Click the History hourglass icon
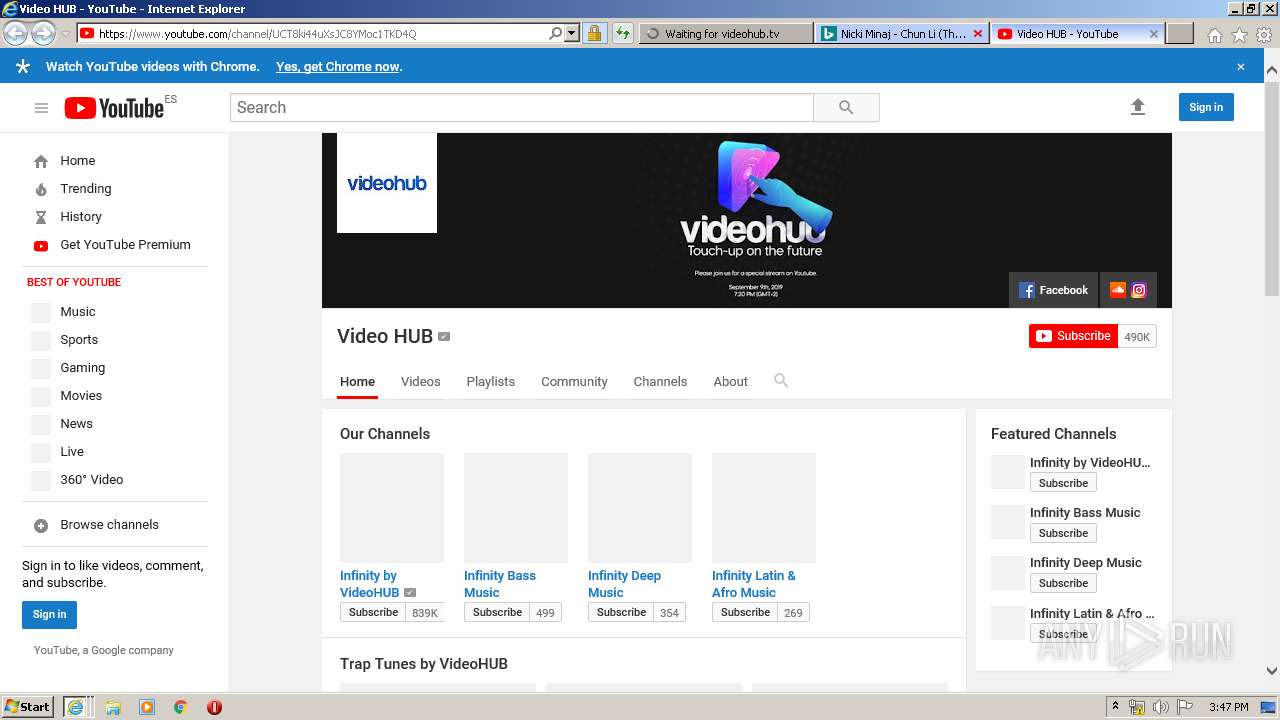1280x720 pixels. [41, 217]
